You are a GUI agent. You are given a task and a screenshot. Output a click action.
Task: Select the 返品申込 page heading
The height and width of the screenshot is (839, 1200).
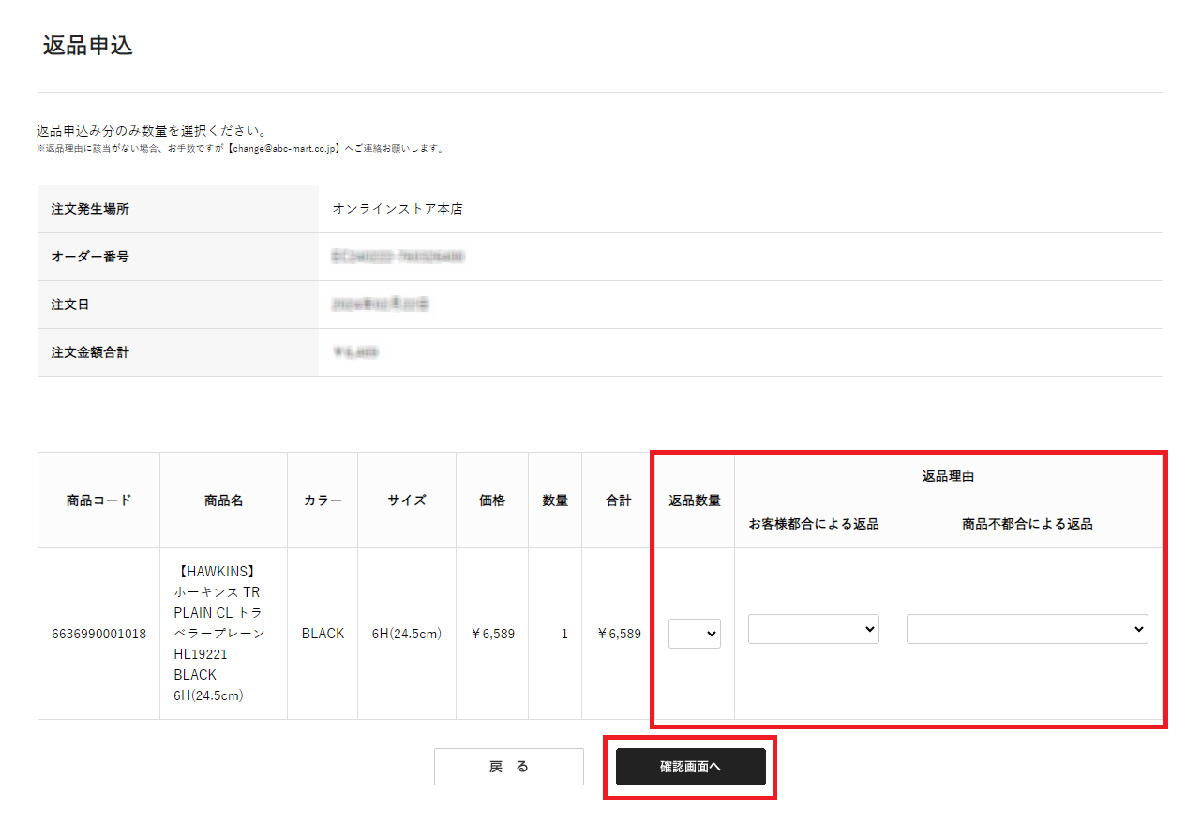tap(88, 46)
